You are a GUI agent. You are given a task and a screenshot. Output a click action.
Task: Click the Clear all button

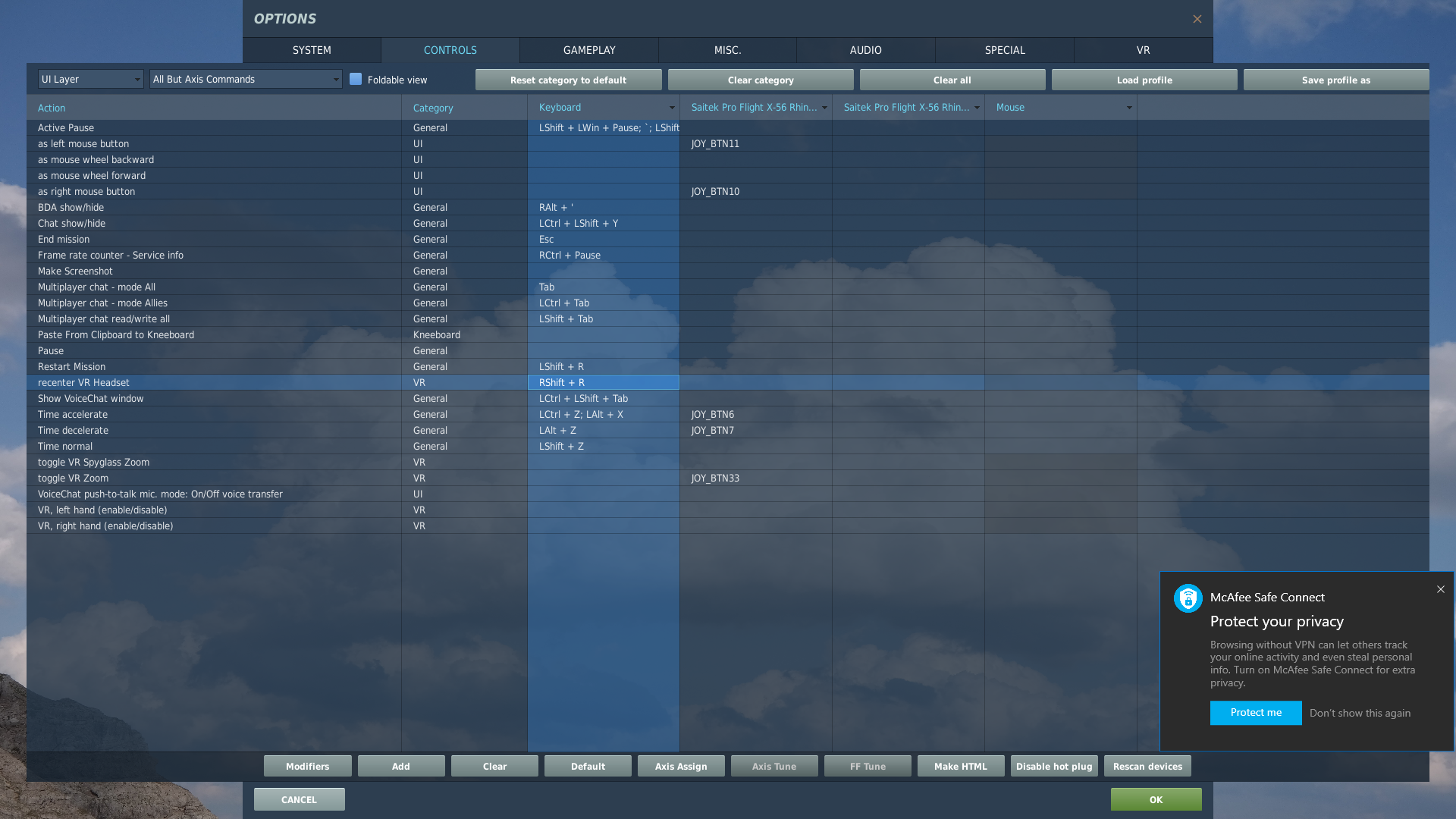952,80
